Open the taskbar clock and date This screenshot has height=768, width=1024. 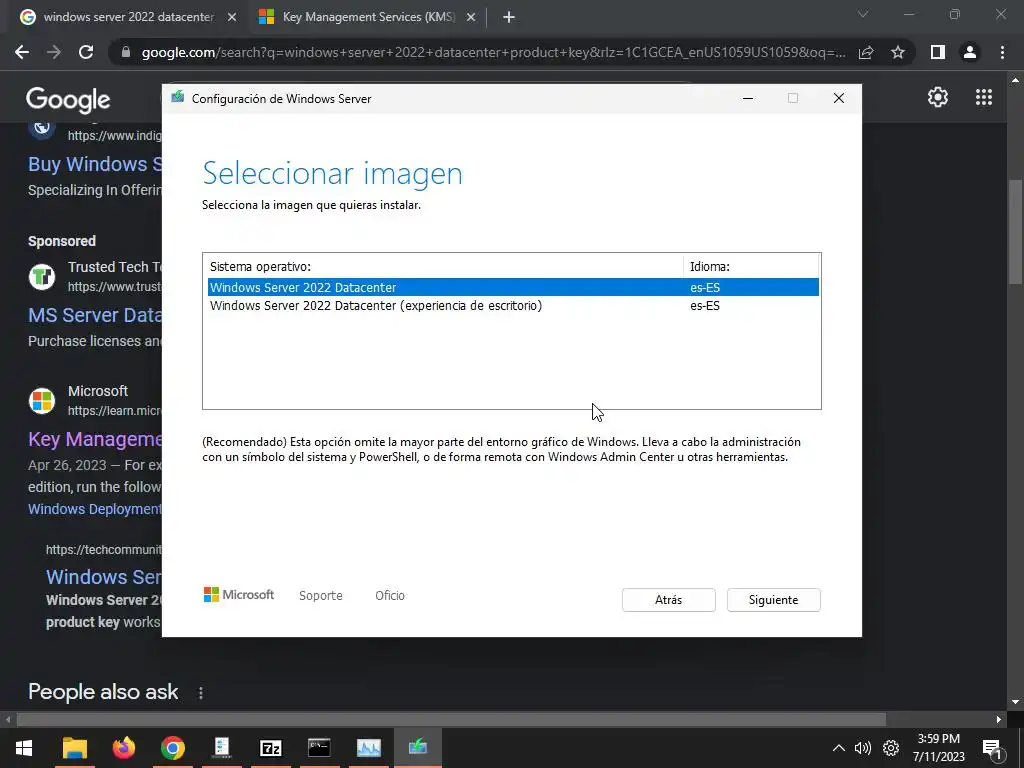pyautogui.click(x=938, y=748)
